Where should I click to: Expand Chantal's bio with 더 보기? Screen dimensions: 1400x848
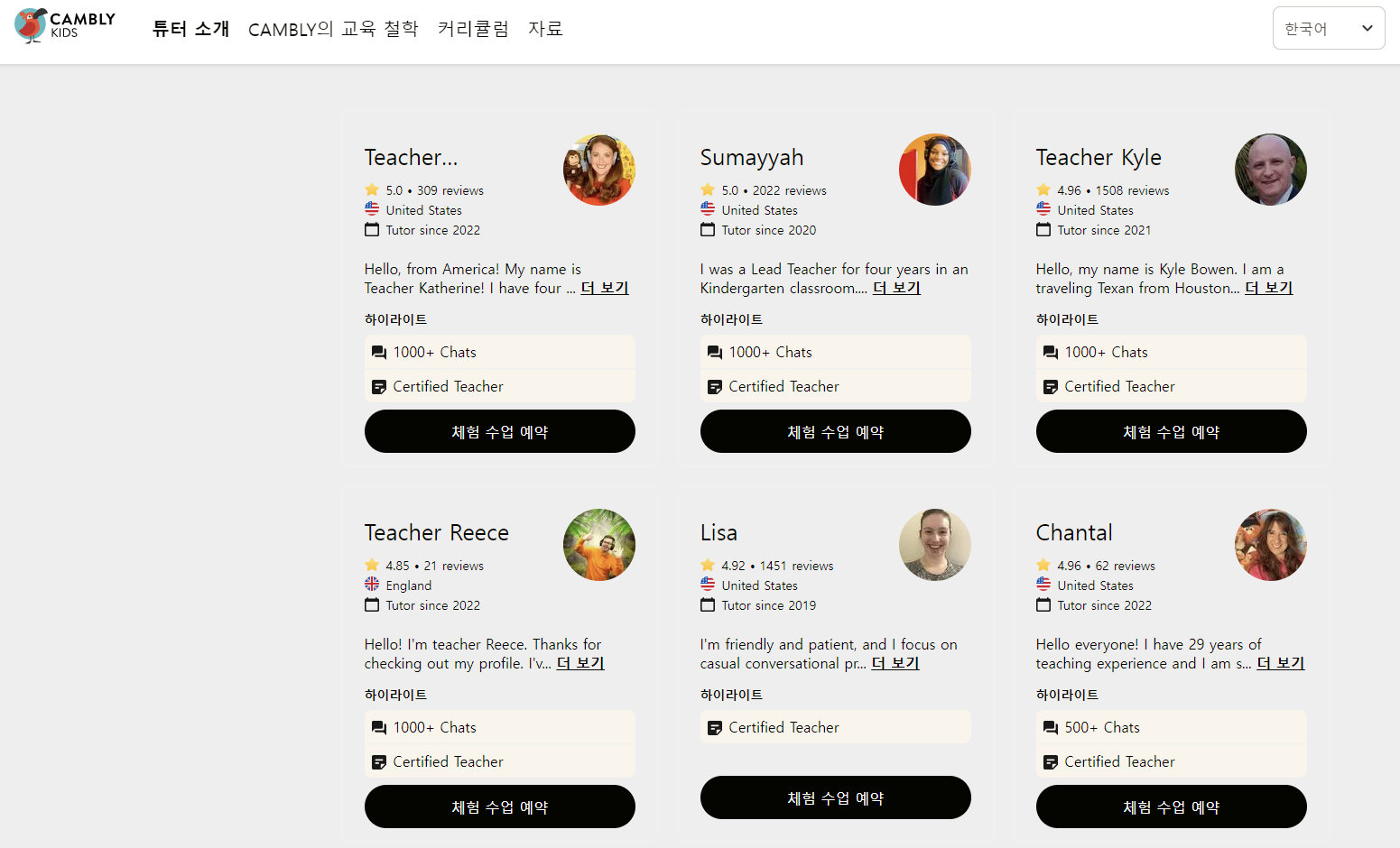pyautogui.click(x=1281, y=663)
